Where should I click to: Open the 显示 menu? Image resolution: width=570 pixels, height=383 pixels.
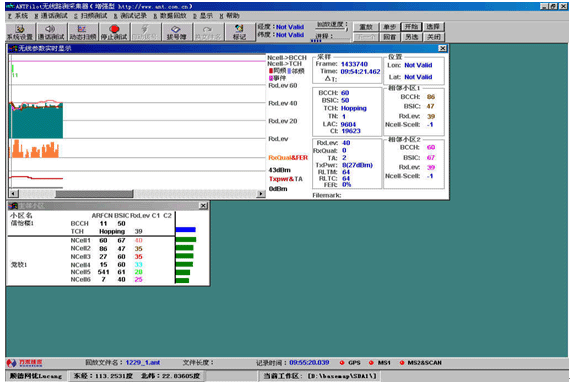203,16
